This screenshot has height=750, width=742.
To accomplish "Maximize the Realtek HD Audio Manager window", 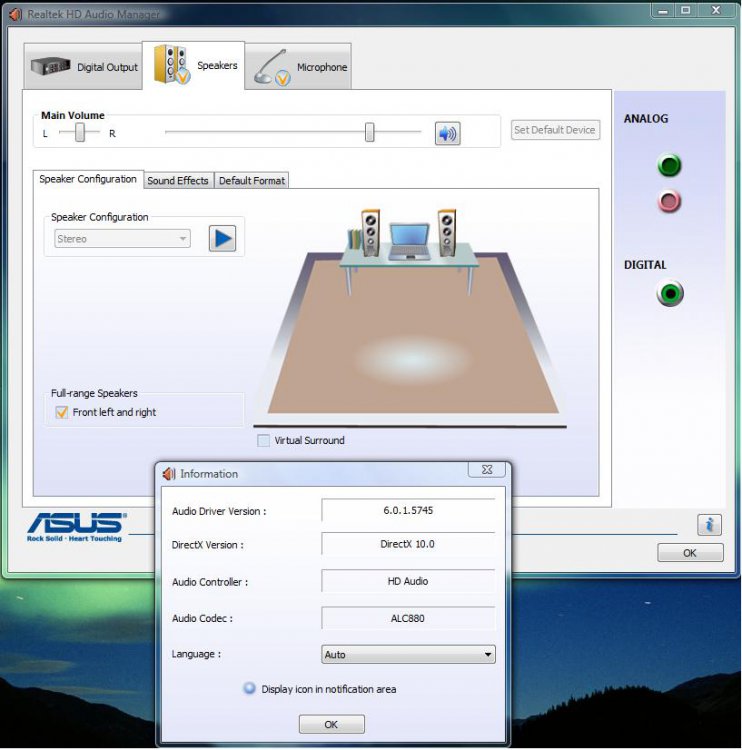I will point(686,11).
